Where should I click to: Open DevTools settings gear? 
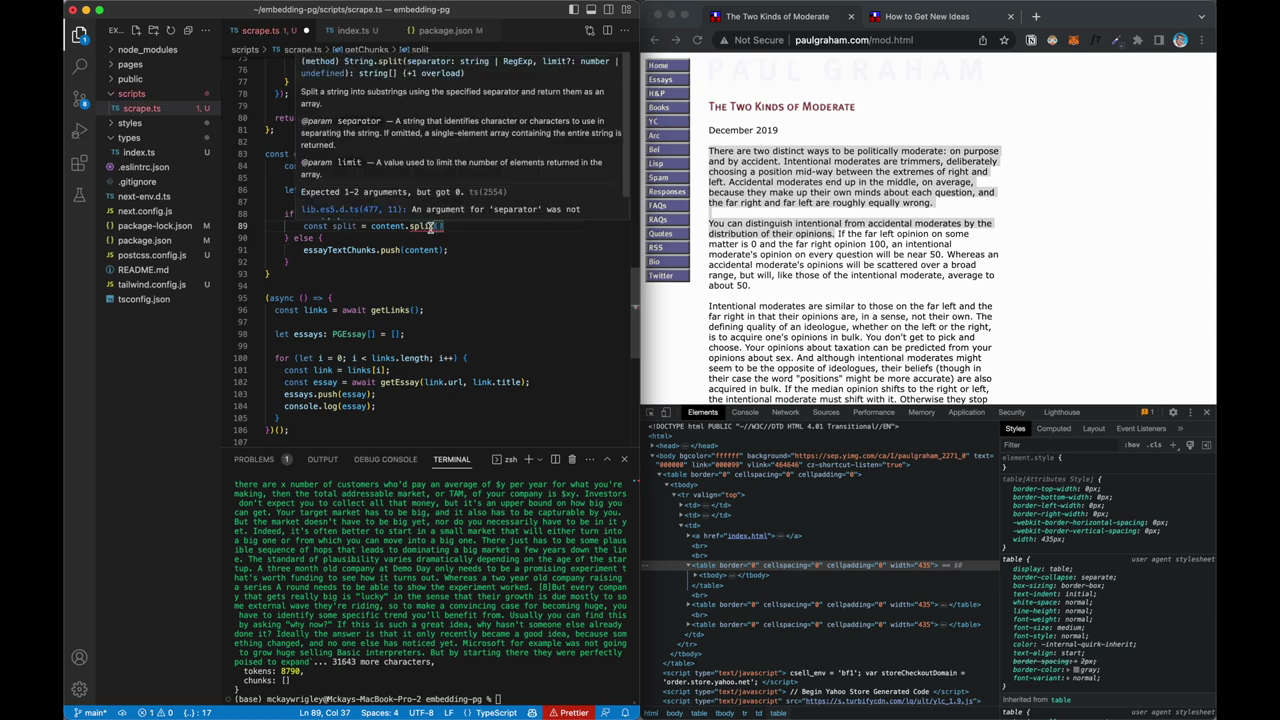[x=1173, y=412]
